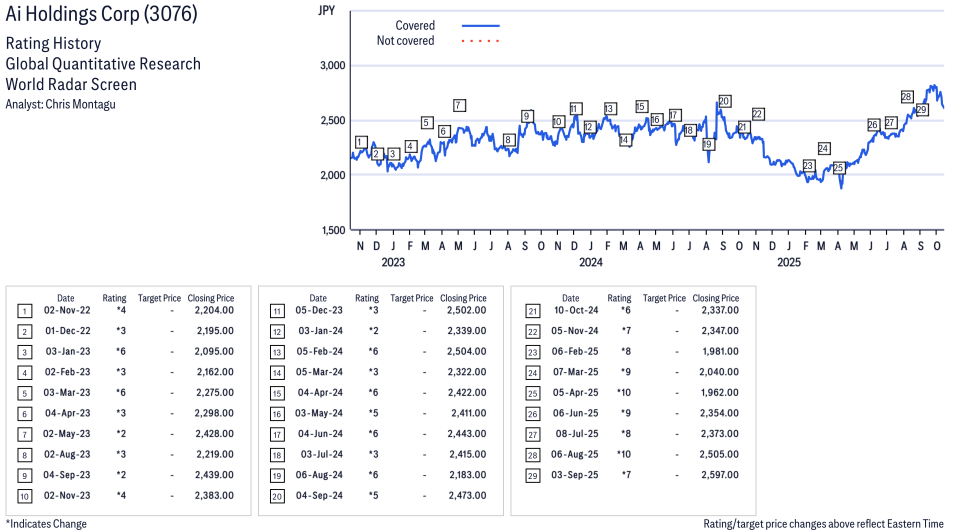The image size is (955, 530).
Task: Select chart marker 20 near the 2024 peak
Action: 724,101
